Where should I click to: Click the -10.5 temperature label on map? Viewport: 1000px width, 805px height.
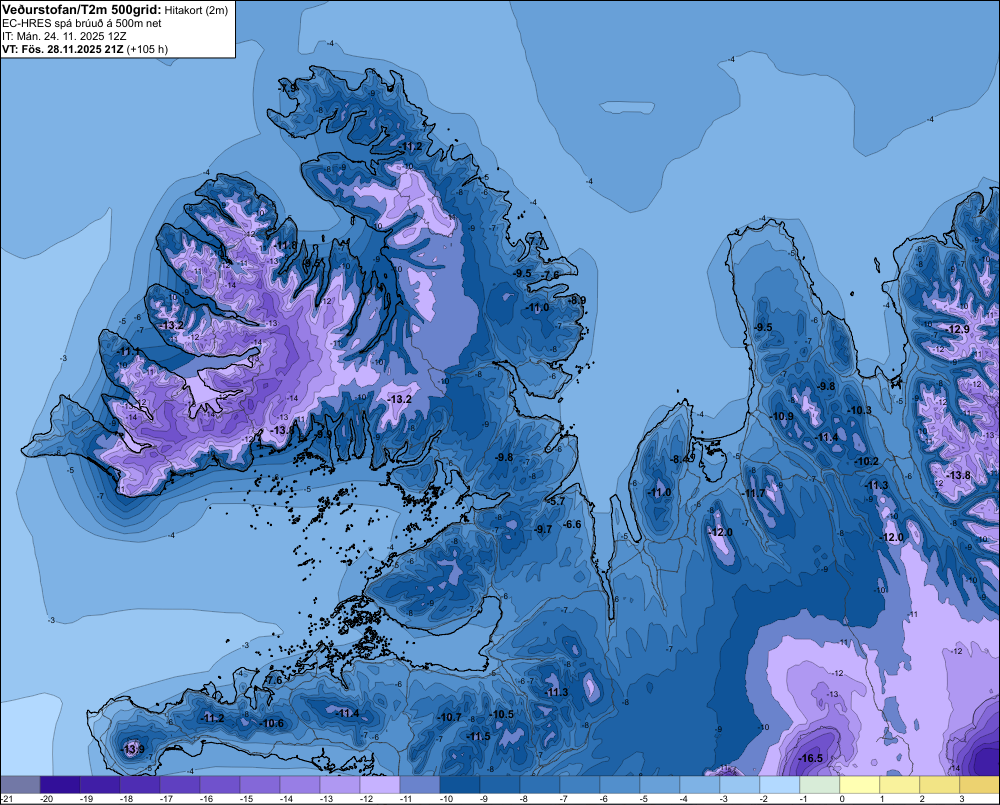click(502, 714)
